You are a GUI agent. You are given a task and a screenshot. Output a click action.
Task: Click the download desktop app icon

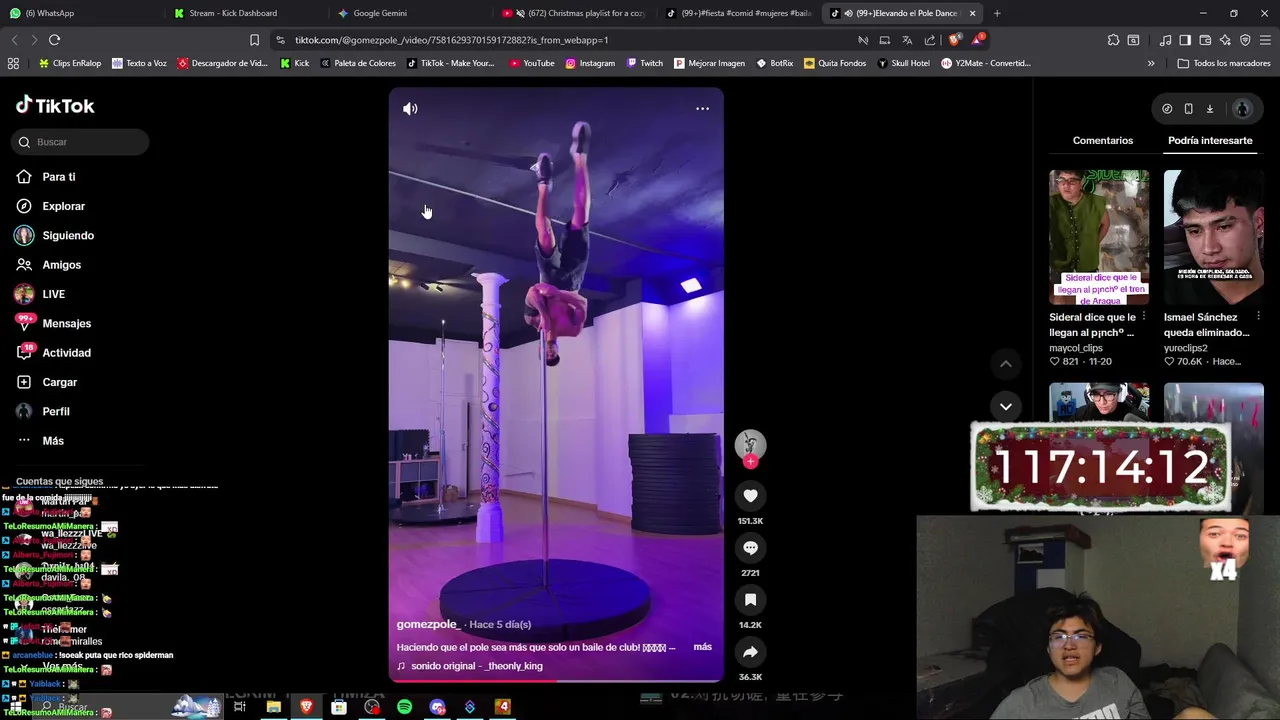pyautogui.click(x=1209, y=108)
